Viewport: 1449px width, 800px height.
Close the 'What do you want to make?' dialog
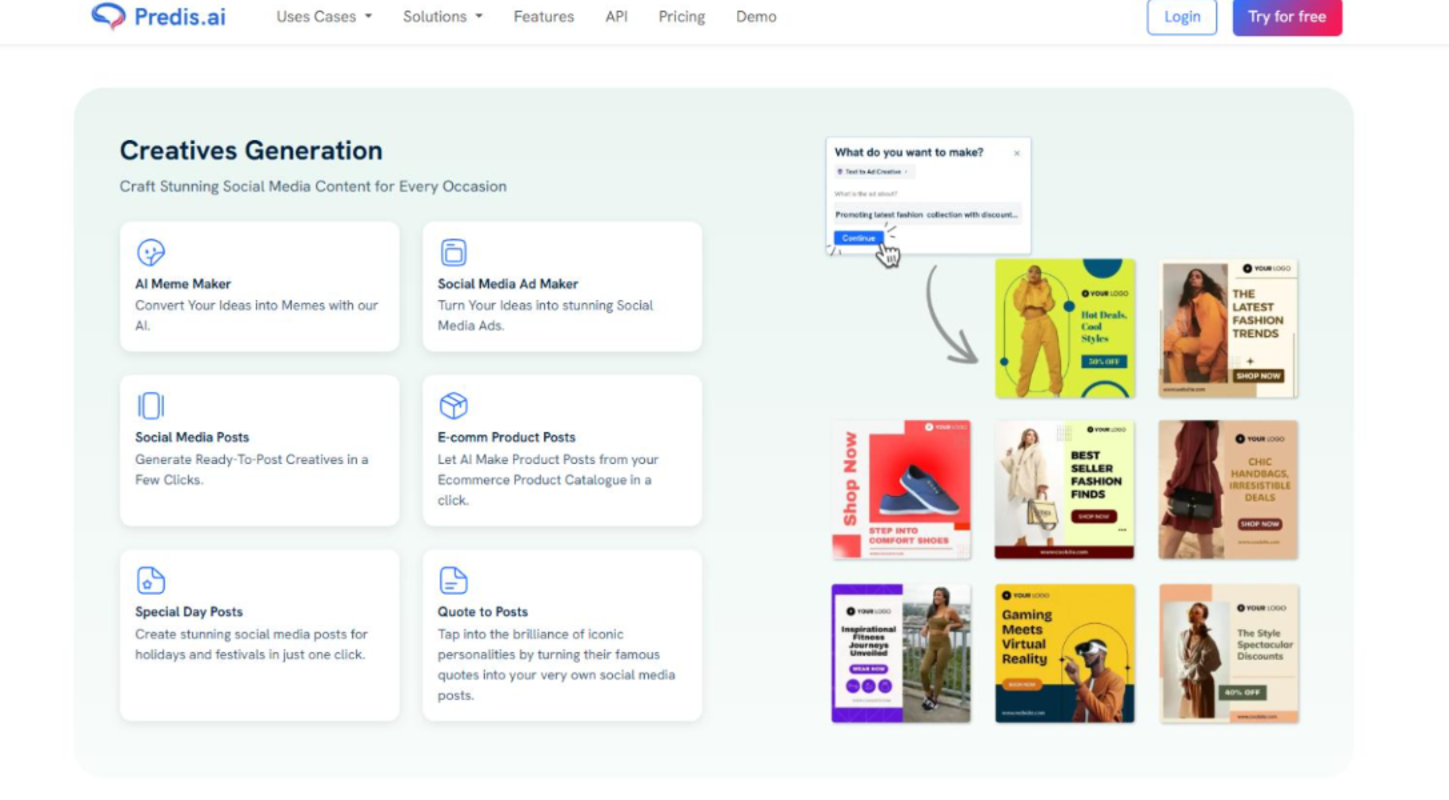1017,153
